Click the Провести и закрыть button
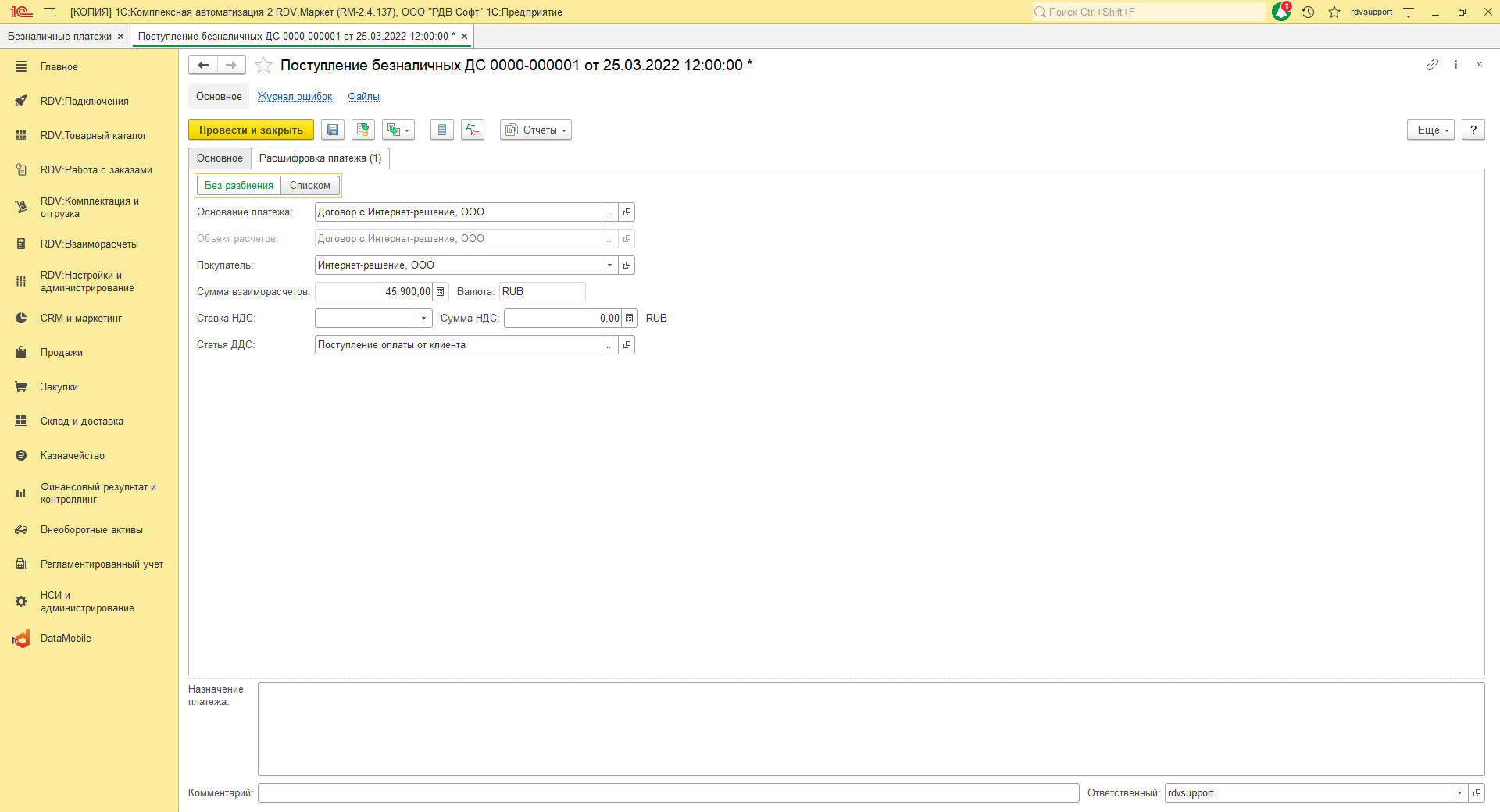This screenshot has width=1500, height=812. (x=251, y=130)
